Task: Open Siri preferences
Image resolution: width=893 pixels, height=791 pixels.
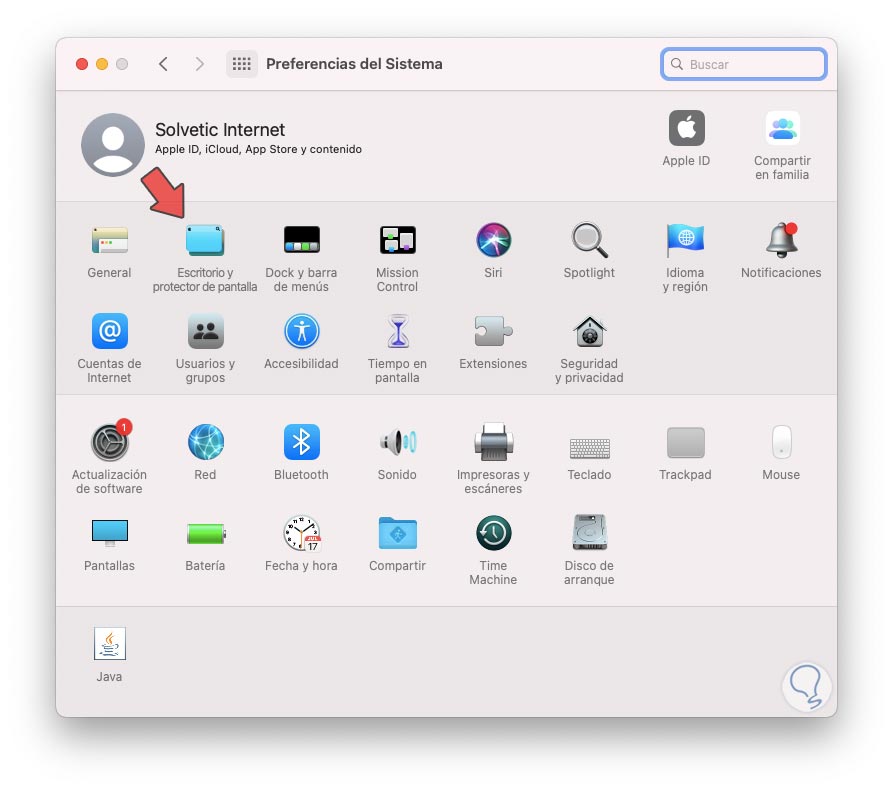Action: click(493, 240)
